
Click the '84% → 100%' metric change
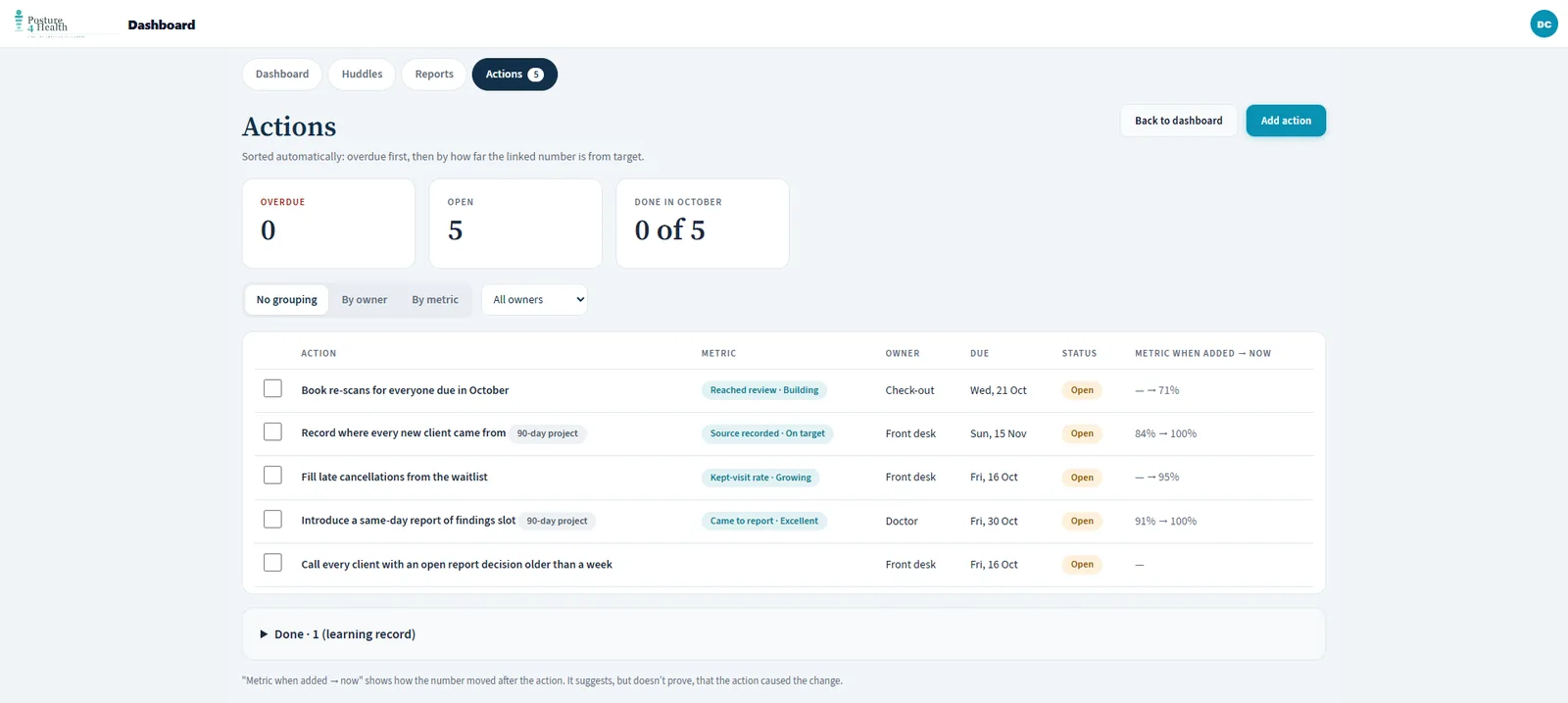coord(1165,433)
